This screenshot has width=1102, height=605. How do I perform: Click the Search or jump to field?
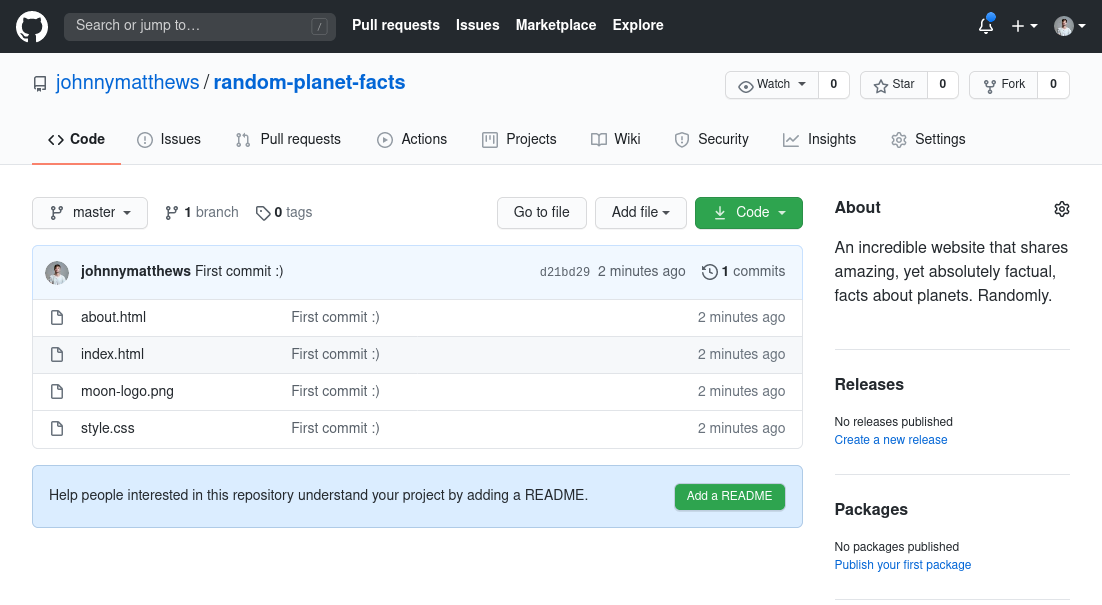coord(199,25)
